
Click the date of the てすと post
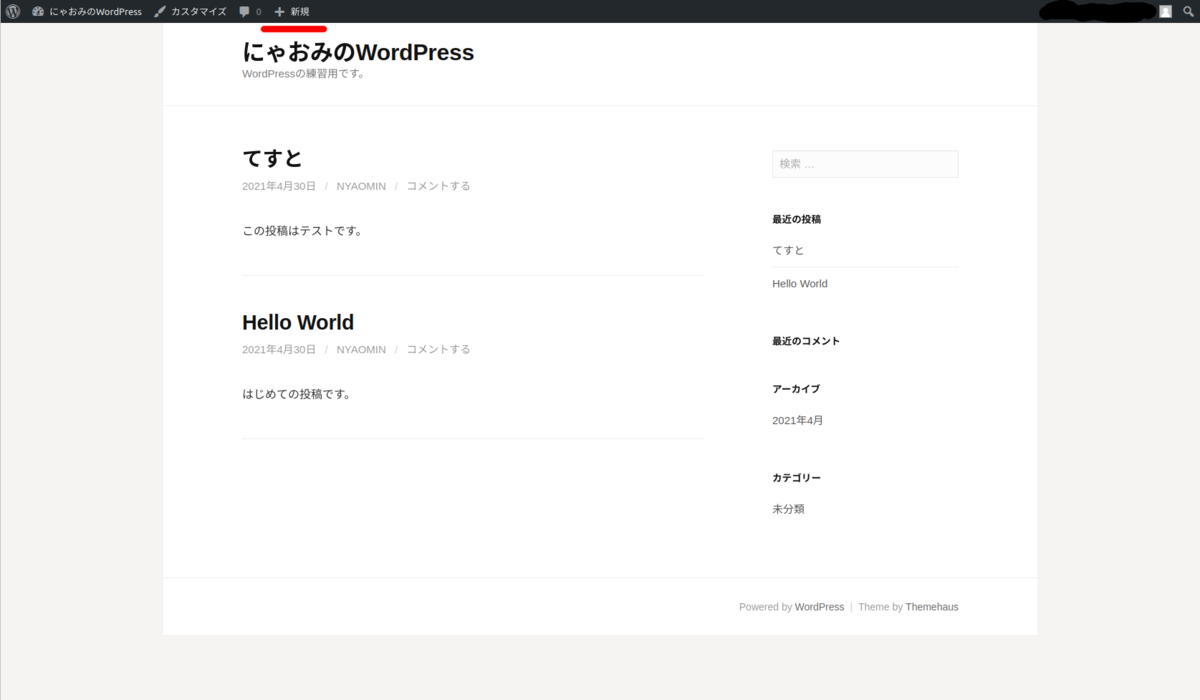point(279,186)
